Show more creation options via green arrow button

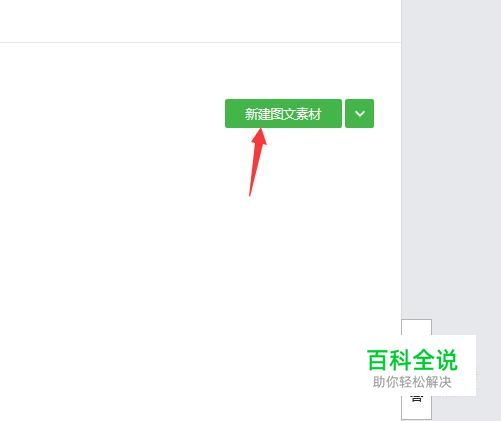point(359,113)
